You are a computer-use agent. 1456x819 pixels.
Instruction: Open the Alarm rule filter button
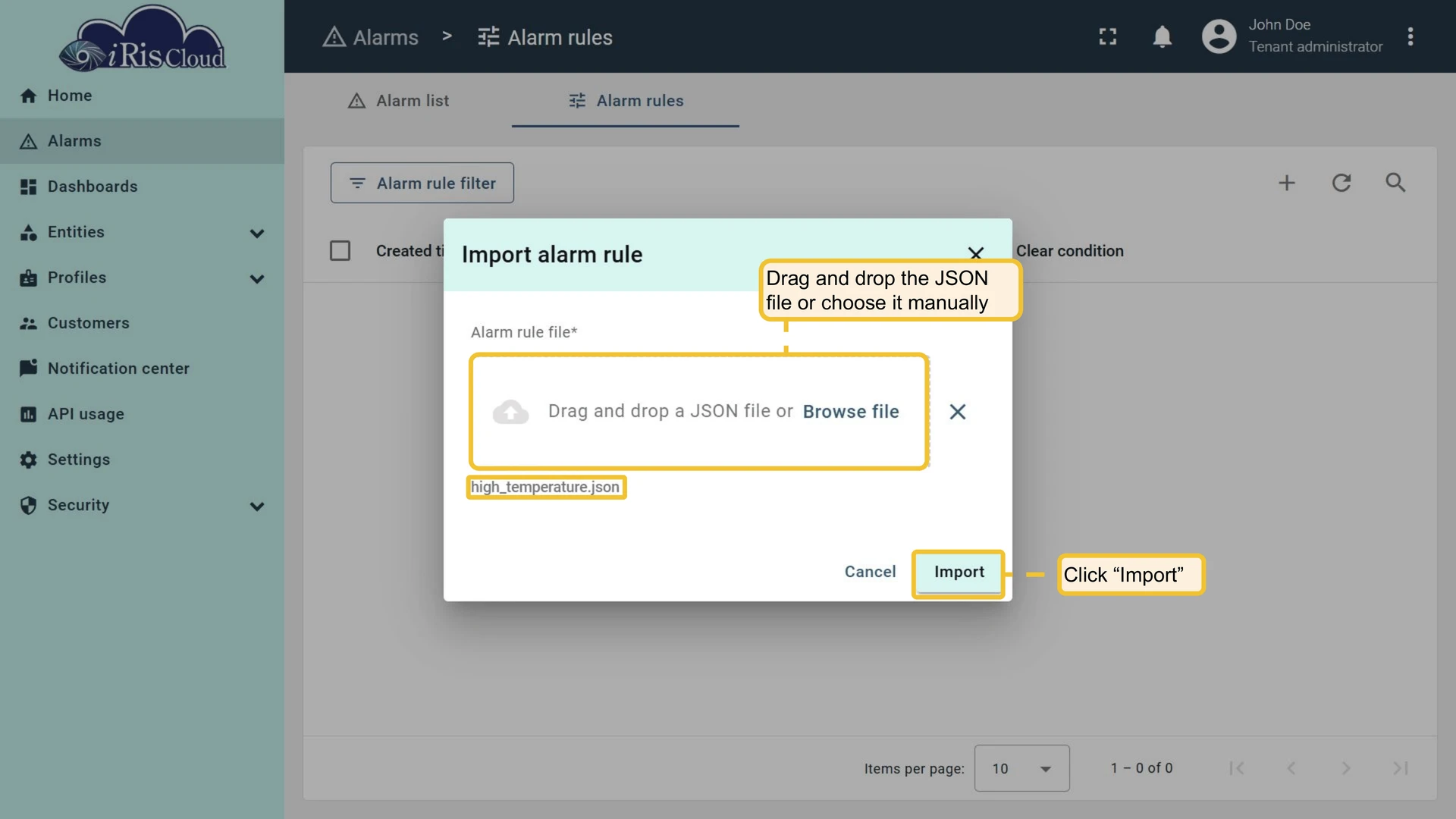click(x=422, y=183)
